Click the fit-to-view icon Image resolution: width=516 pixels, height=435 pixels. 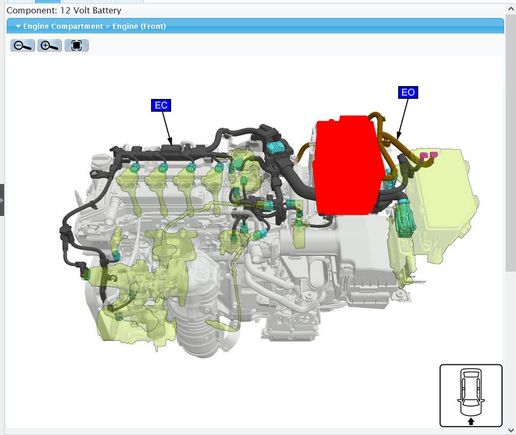[76, 45]
